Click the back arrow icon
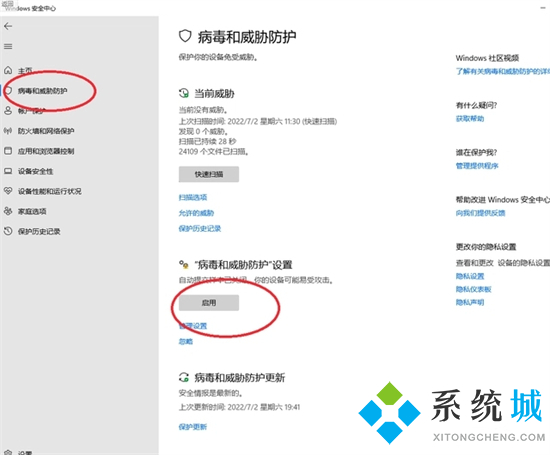This screenshot has height=455, width=550. tap(8, 26)
